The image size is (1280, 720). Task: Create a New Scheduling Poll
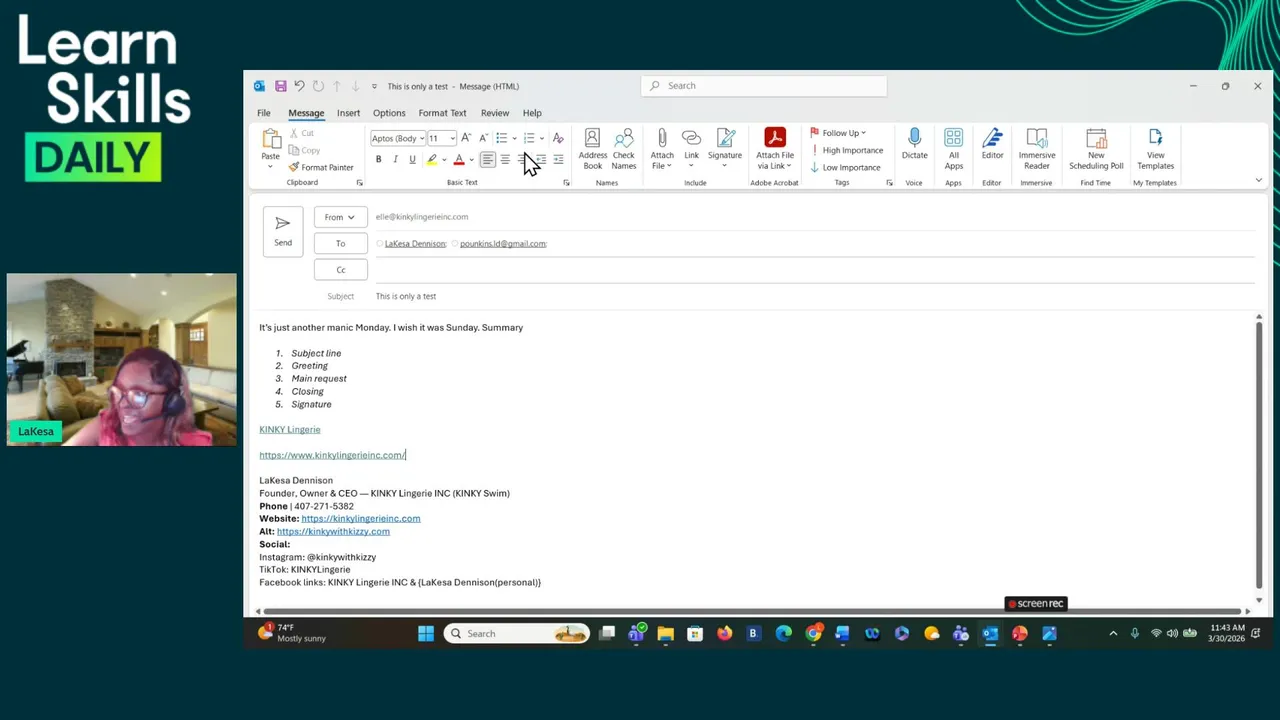tap(1096, 149)
